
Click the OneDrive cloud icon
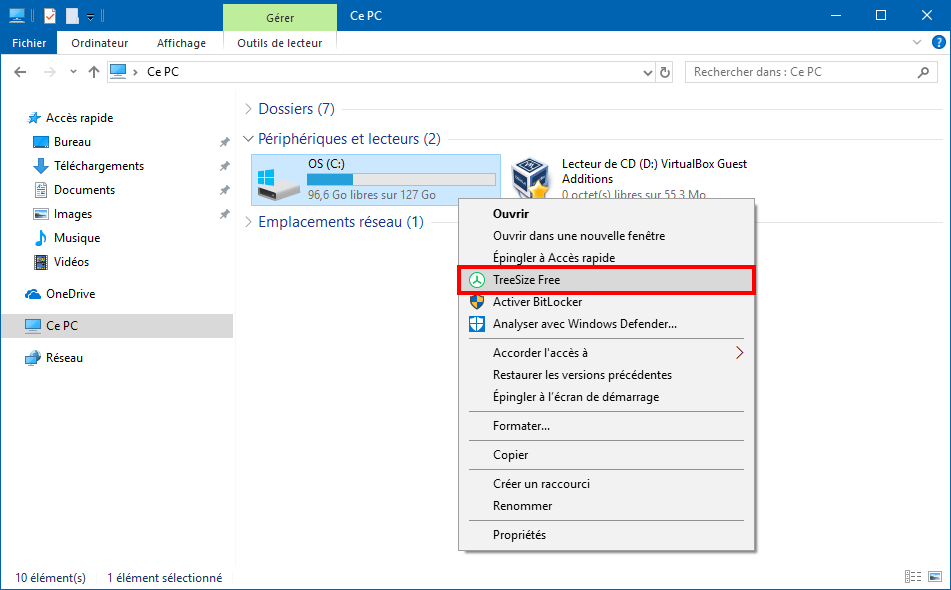[x=33, y=294]
